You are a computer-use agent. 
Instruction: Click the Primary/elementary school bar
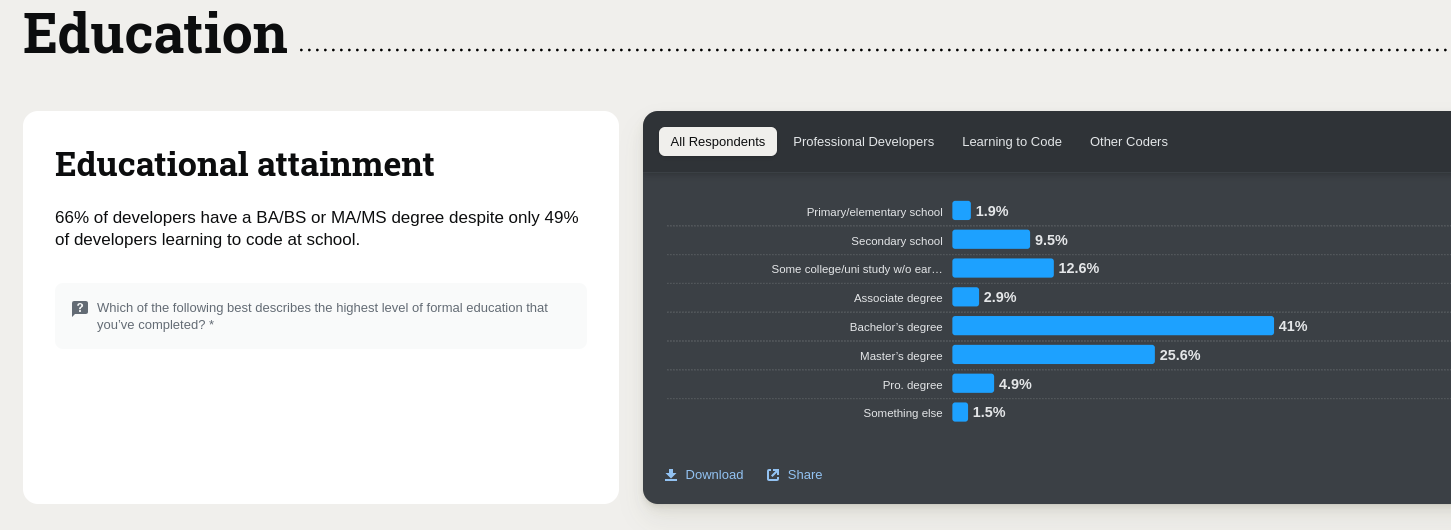(x=961, y=211)
